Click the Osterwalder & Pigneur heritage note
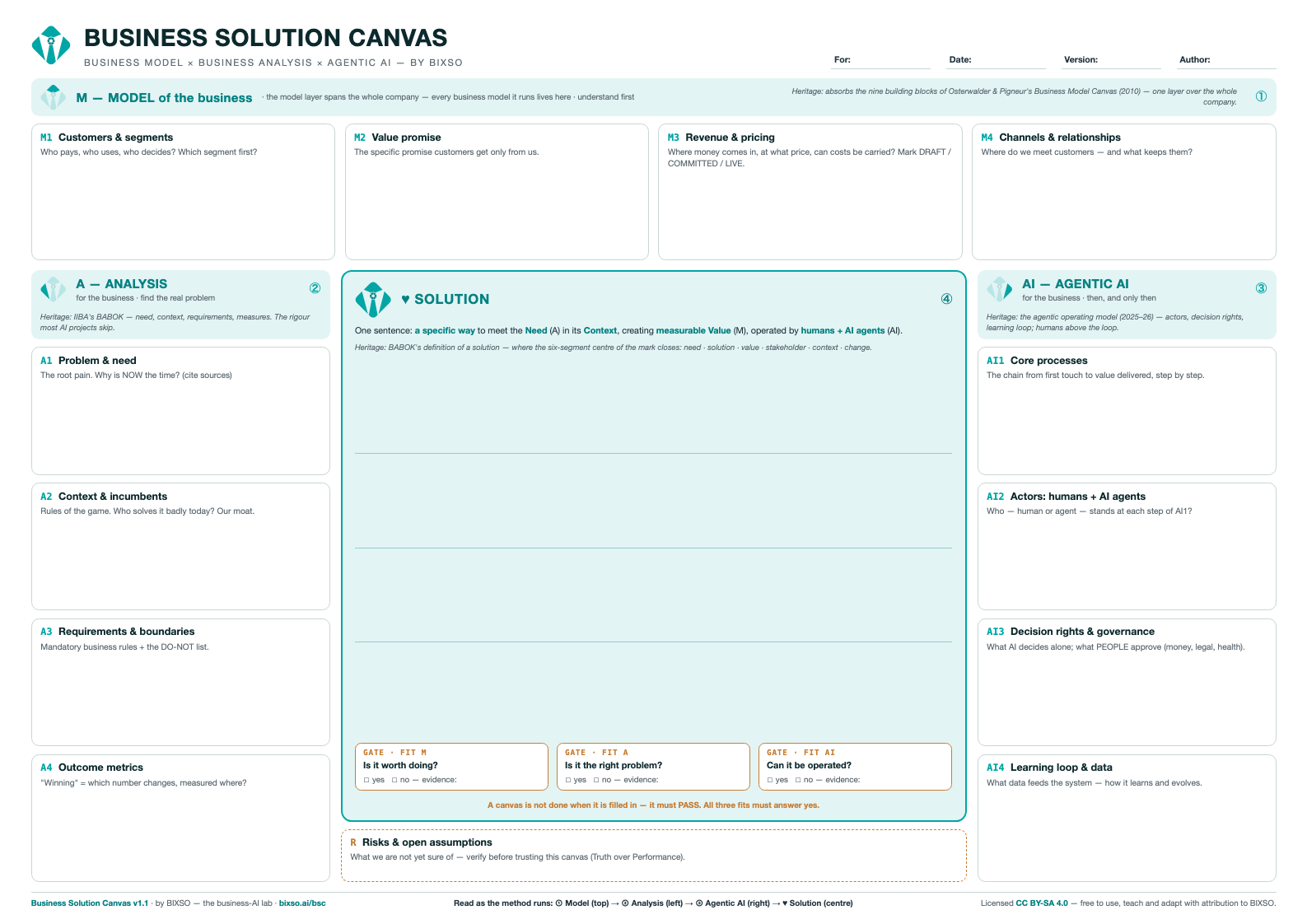1307x924 pixels. pyautogui.click(x=1014, y=97)
